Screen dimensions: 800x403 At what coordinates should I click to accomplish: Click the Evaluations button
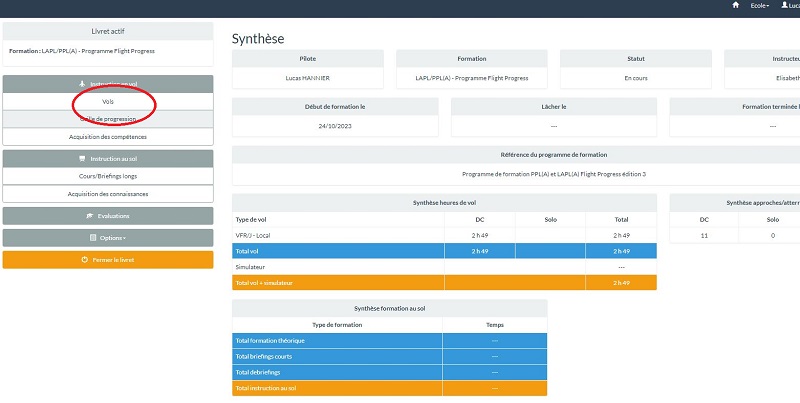108,216
